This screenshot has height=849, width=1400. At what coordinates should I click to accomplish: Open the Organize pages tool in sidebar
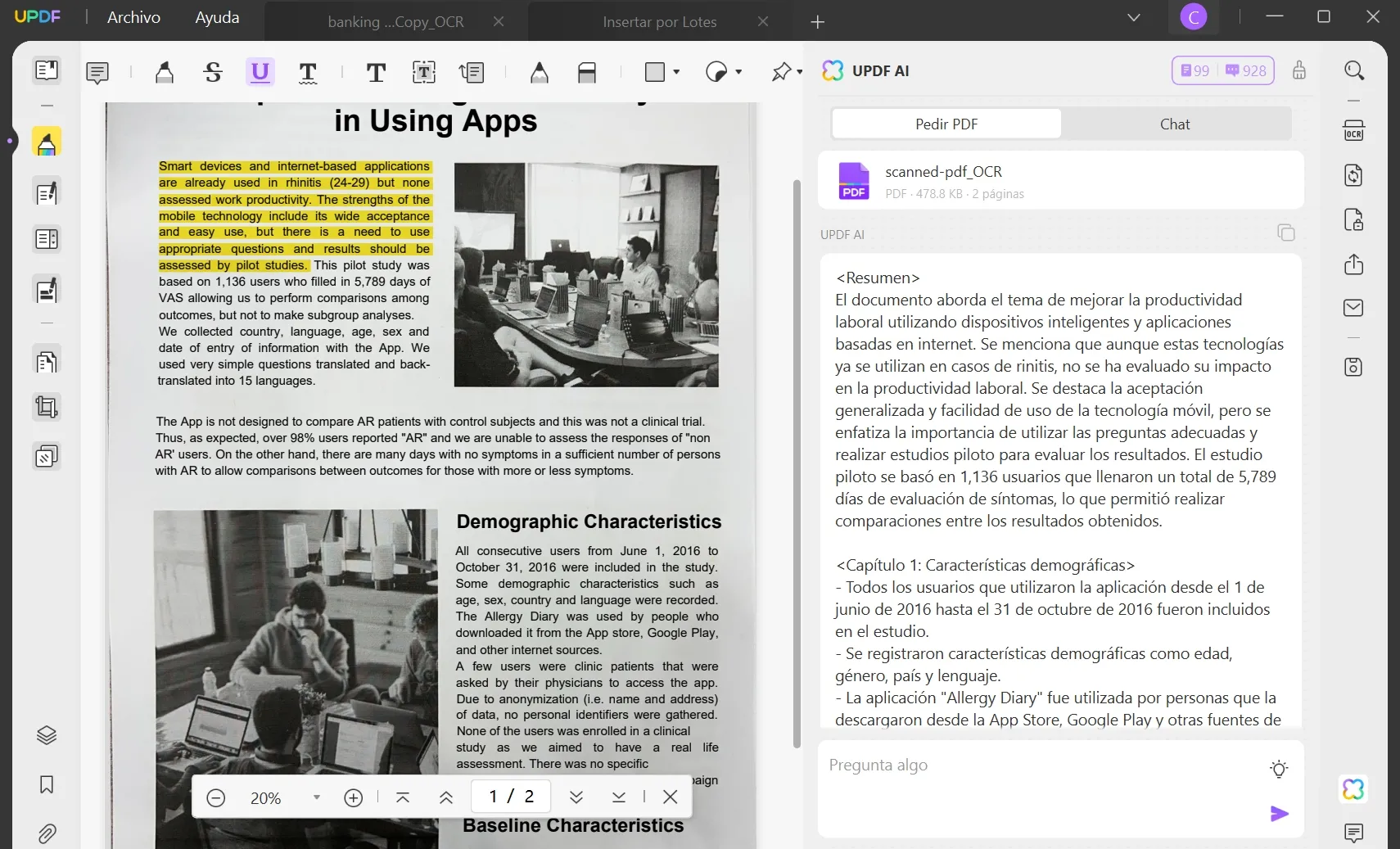[47, 239]
